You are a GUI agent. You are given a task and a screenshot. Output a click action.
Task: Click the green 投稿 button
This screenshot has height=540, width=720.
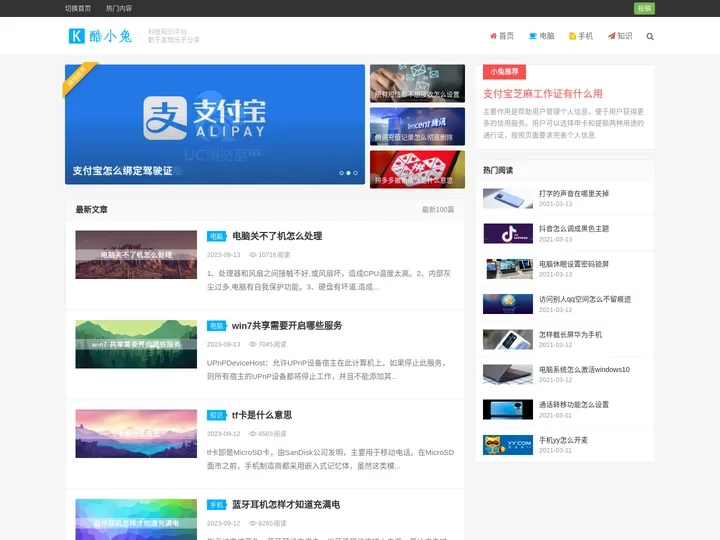coord(644,8)
